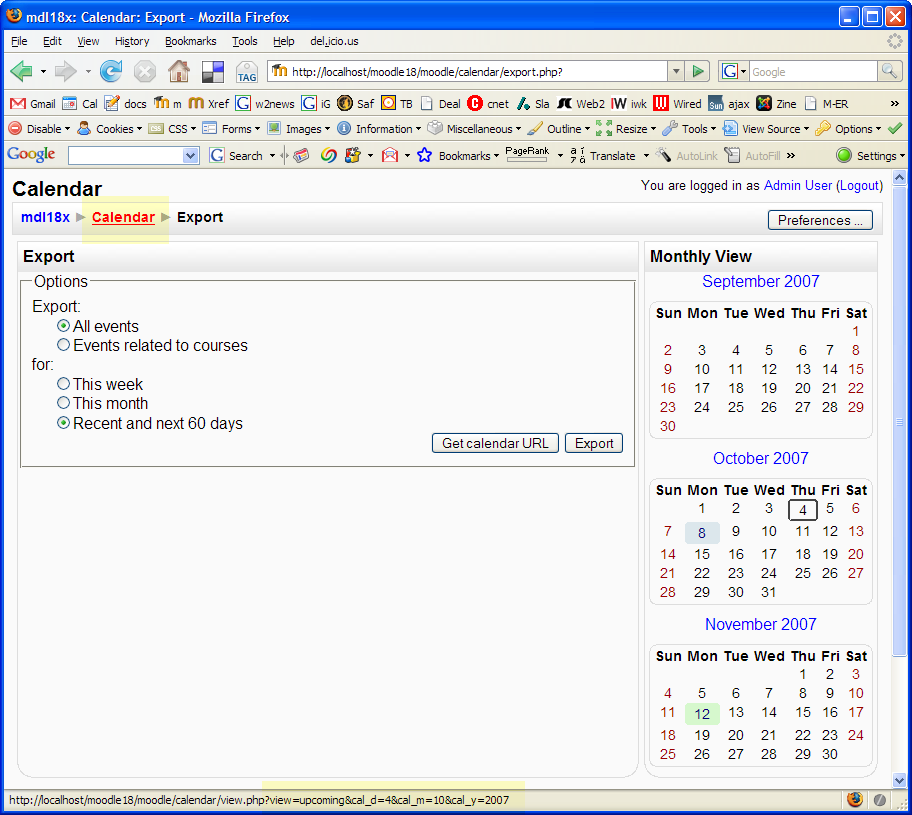The image size is (912, 815).
Task: Open the Cal bookmark
Action: [x=80, y=104]
